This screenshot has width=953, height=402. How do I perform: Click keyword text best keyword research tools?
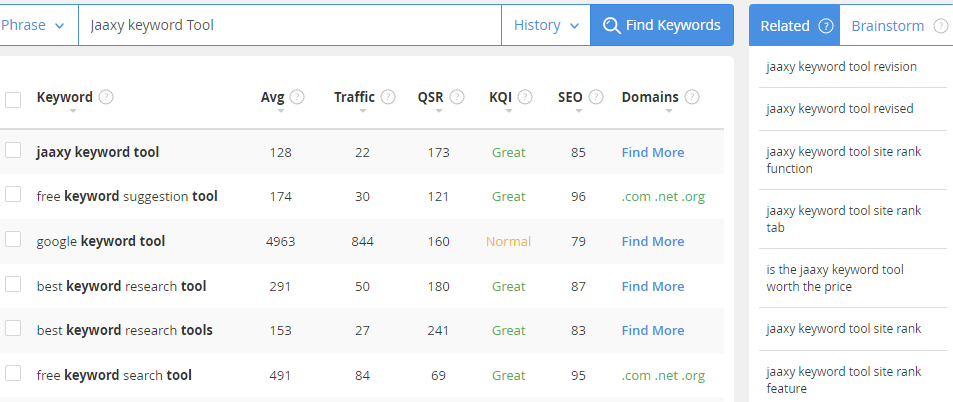pos(125,330)
